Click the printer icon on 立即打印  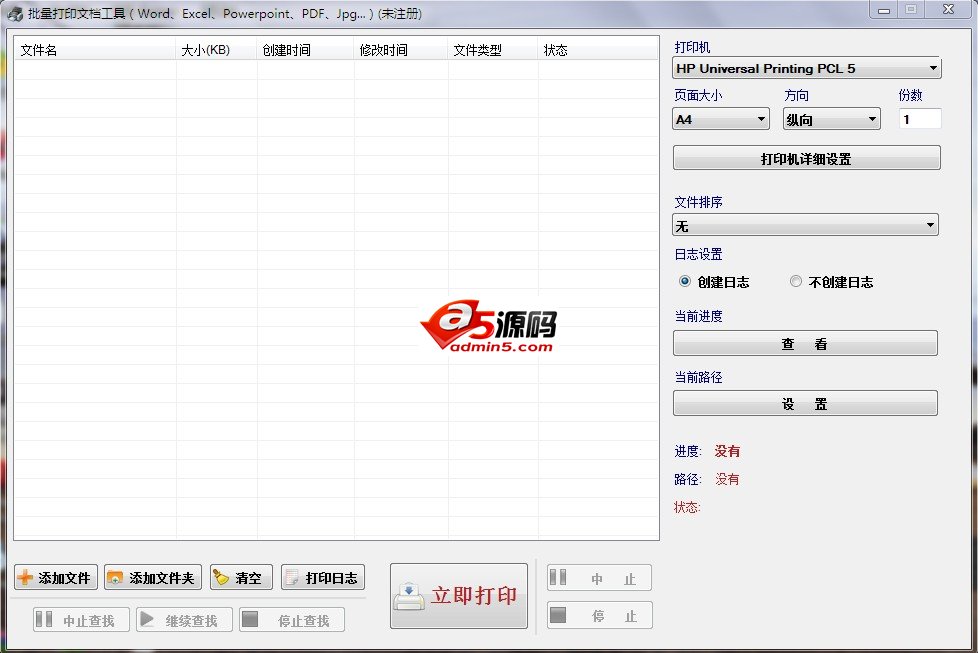point(409,596)
